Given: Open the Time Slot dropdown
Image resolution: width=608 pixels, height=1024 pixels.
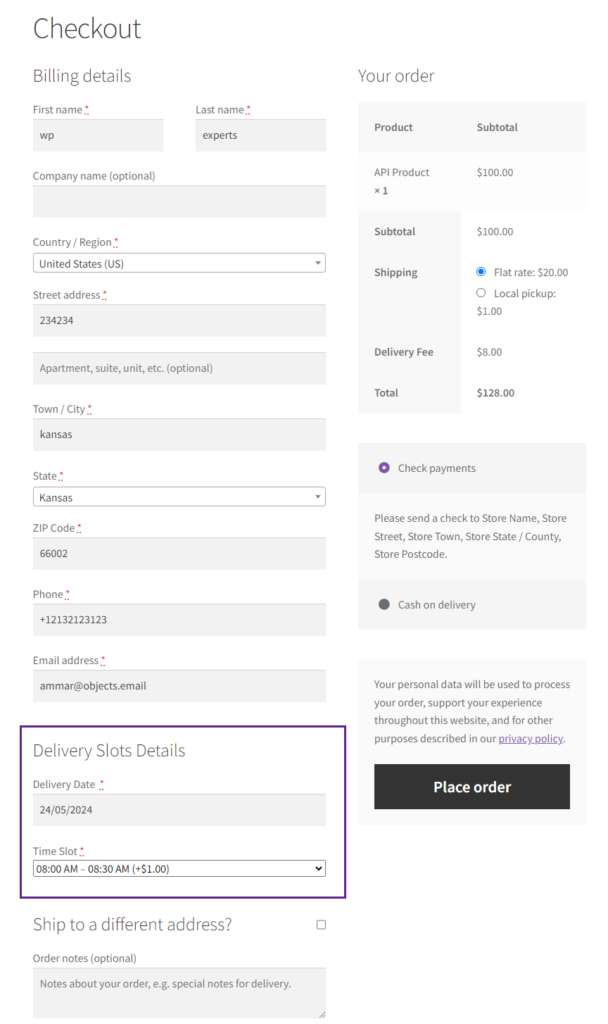Looking at the screenshot, I should tap(179, 869).
